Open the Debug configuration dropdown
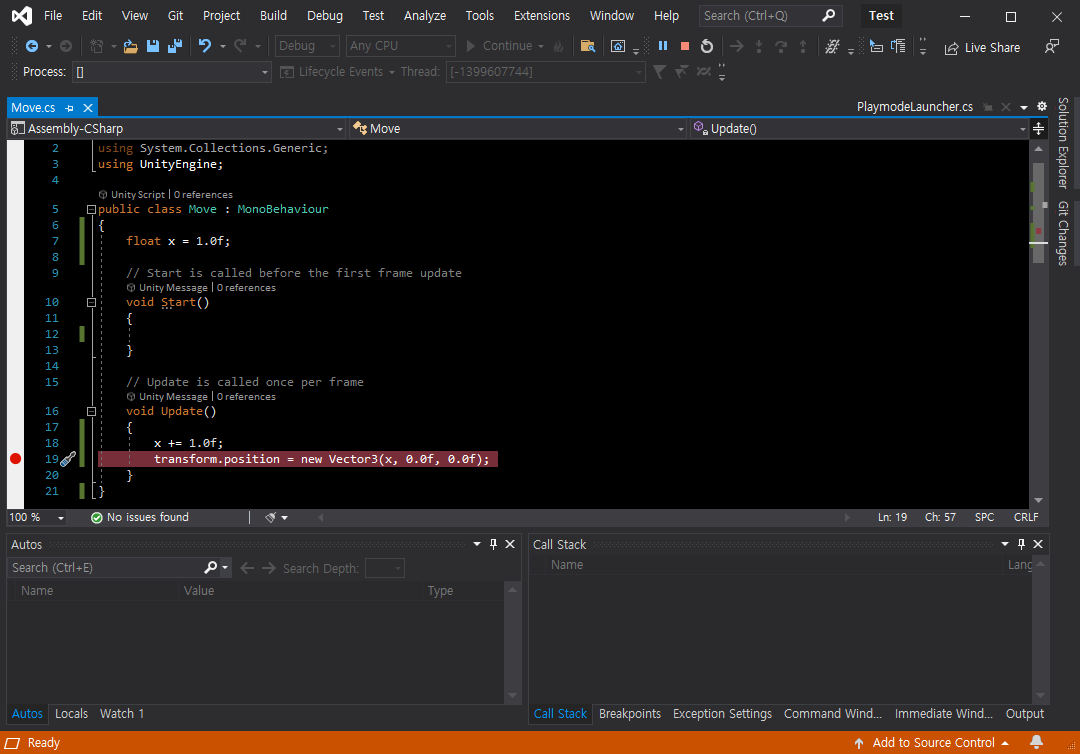 [307, 46]
